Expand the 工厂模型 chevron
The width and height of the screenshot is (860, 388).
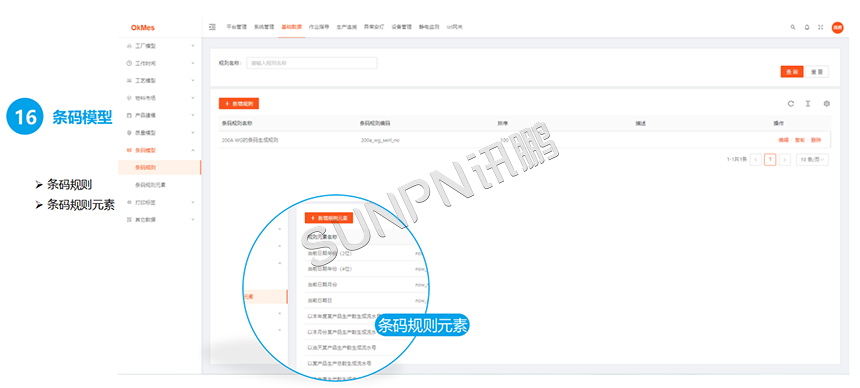click(193, 46)
